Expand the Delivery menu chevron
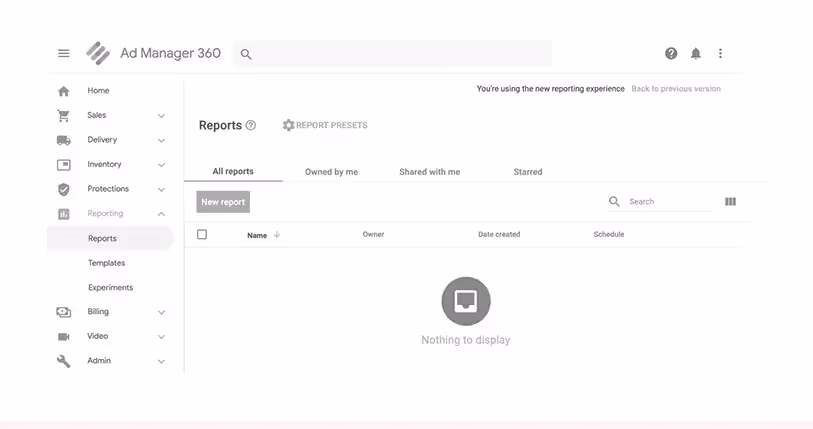Image resolution: width=813 pixels, height=429 pixels. tap(161, 141)
